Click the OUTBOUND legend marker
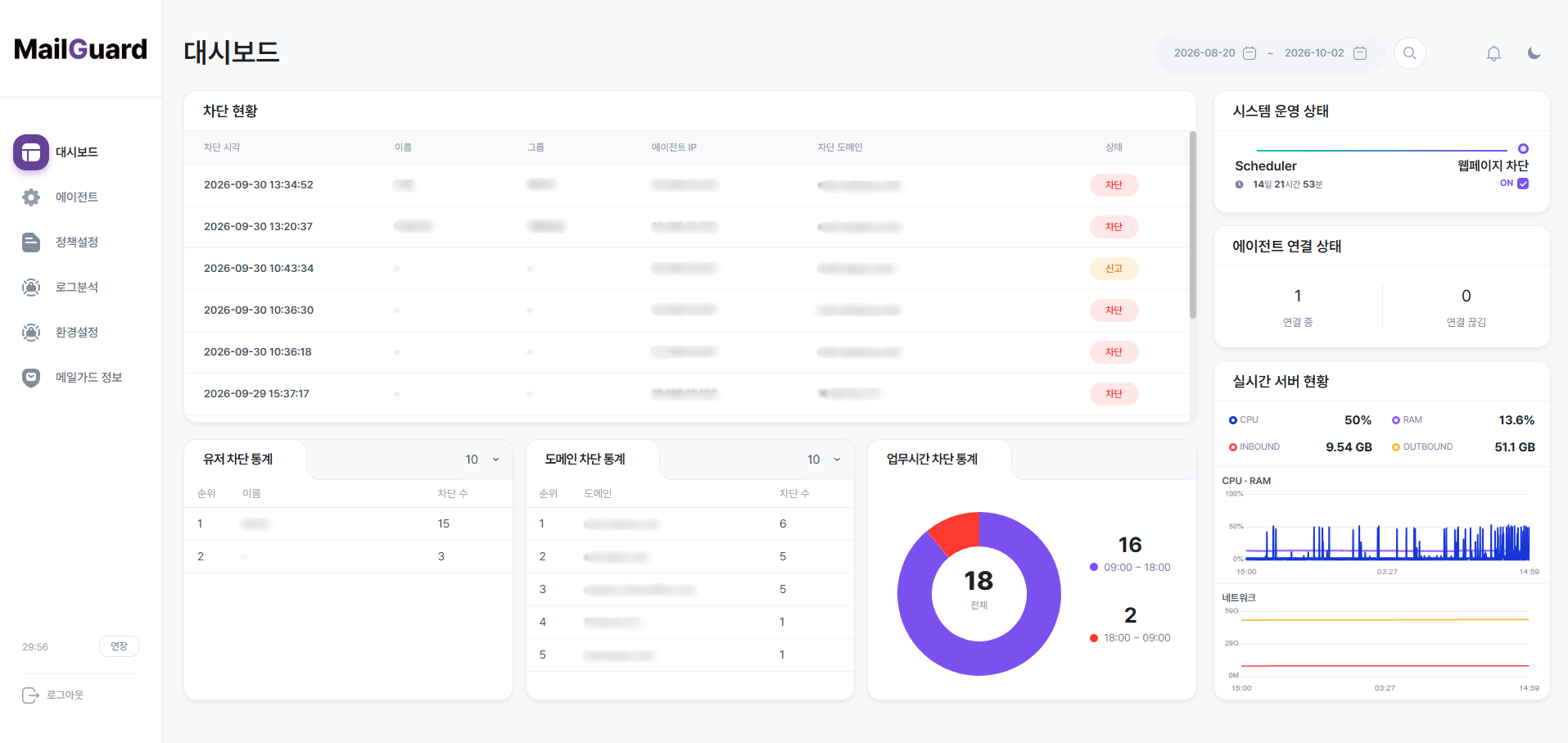 [1396, 447]
